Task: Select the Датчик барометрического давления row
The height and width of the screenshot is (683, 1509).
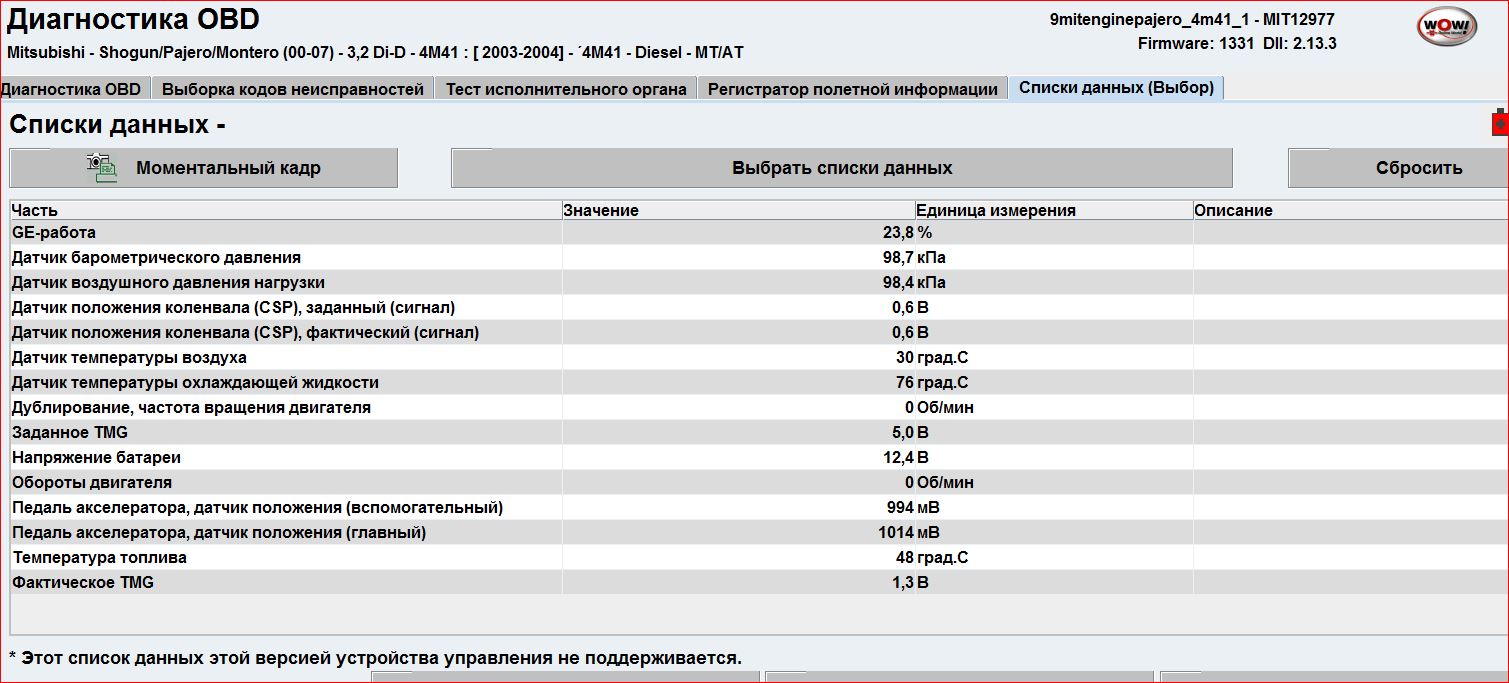Action: tap(156, 258)
